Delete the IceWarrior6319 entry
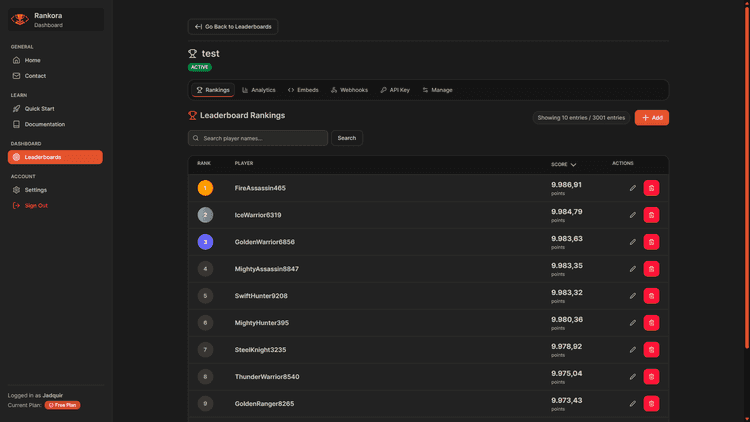The width and height of the screenshot is (750, 422). (651, 215)
